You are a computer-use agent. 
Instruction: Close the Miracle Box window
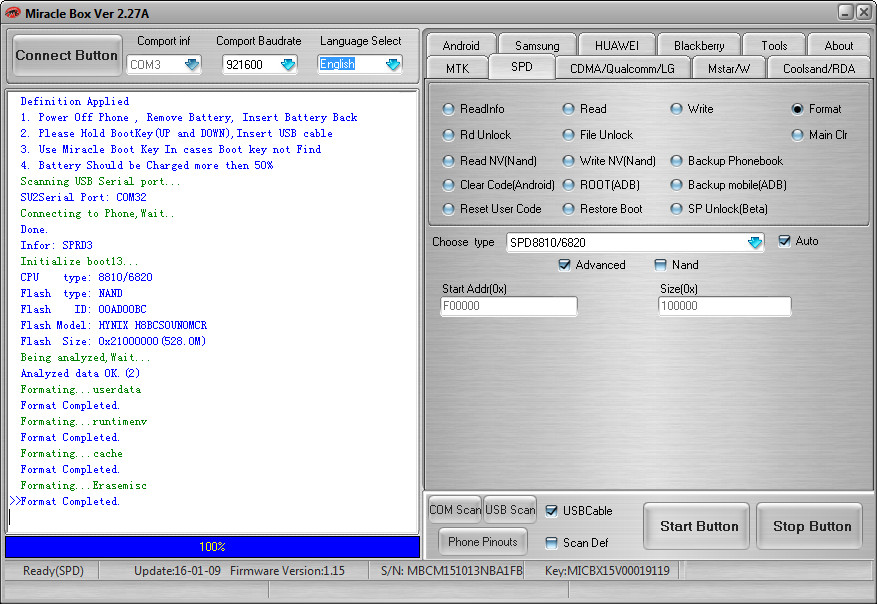click(x=864, y=12)
